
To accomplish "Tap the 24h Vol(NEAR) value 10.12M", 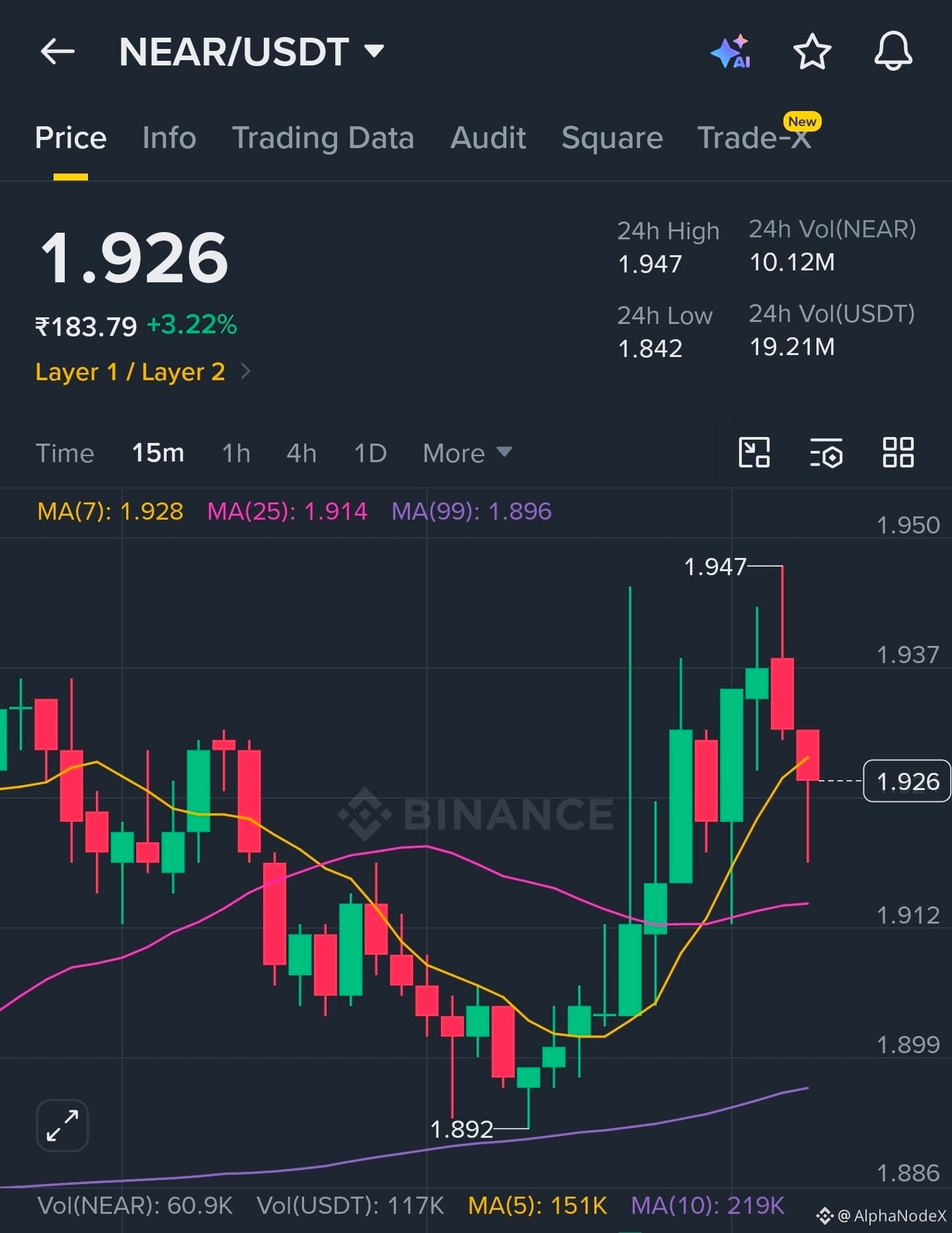I will point(792,262).
